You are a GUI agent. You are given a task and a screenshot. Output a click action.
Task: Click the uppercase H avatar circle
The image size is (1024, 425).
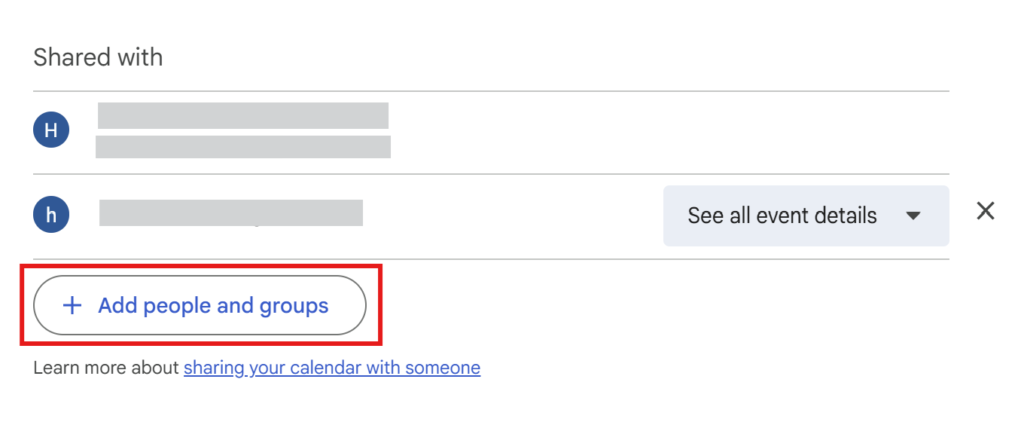(51, 129)
